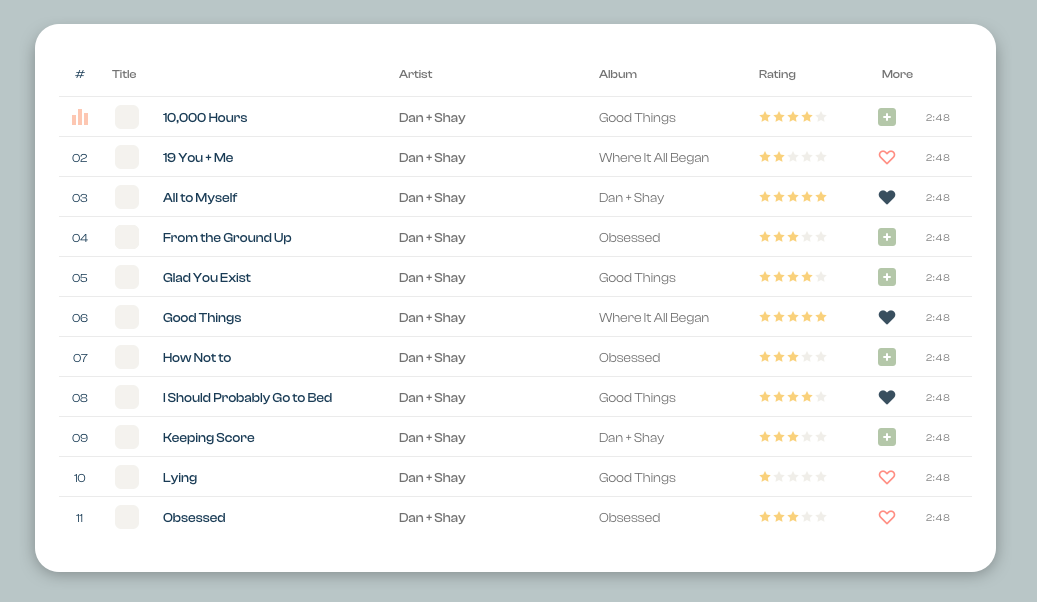Image resolution: width=1037 pixels, height=602 pixels.
Task: Add 10,000 Hours with plus icon
Action: [886, 117]
